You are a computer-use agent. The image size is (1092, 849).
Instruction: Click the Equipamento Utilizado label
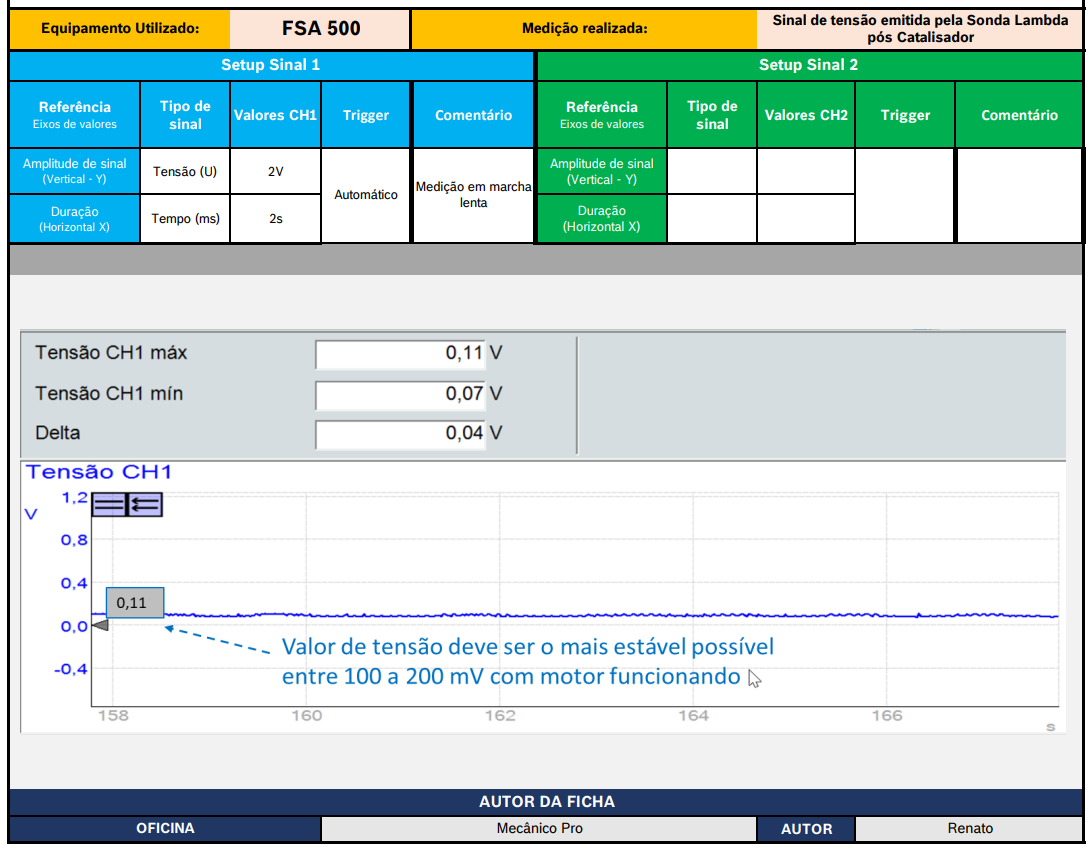120,29
